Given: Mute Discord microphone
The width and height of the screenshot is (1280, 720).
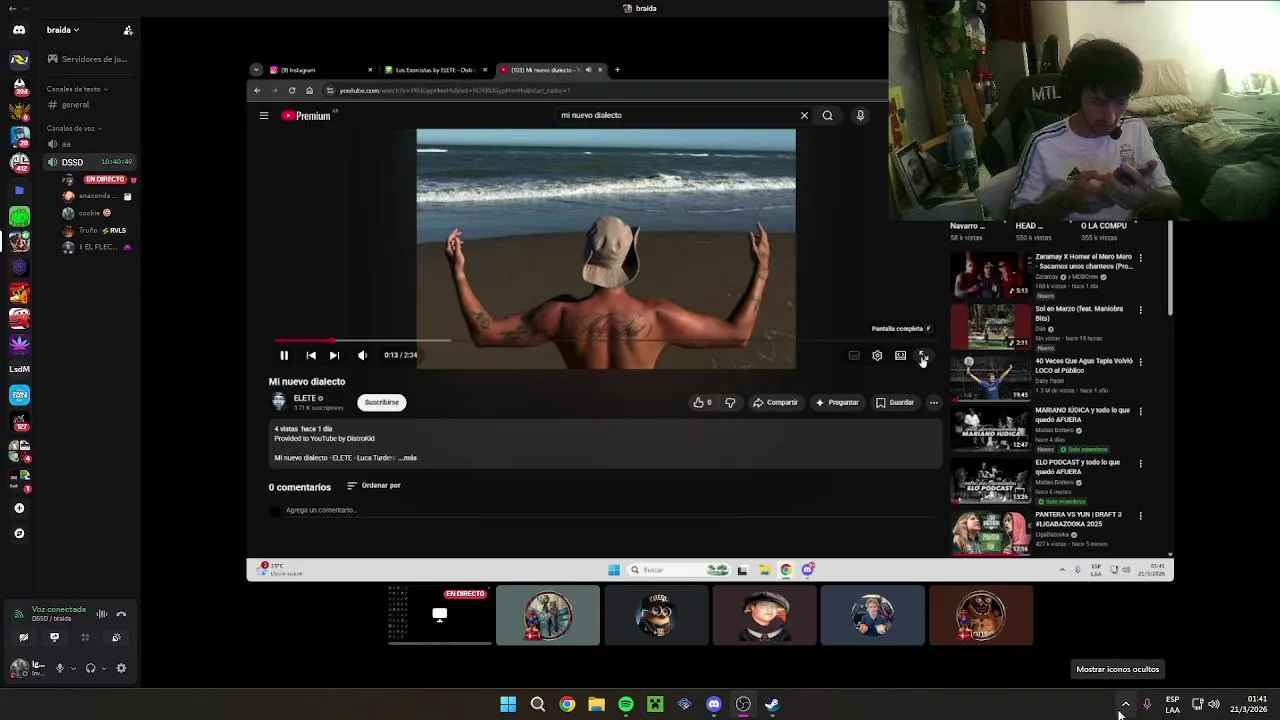Looking at the screenshot, I should tap(59, 668).
